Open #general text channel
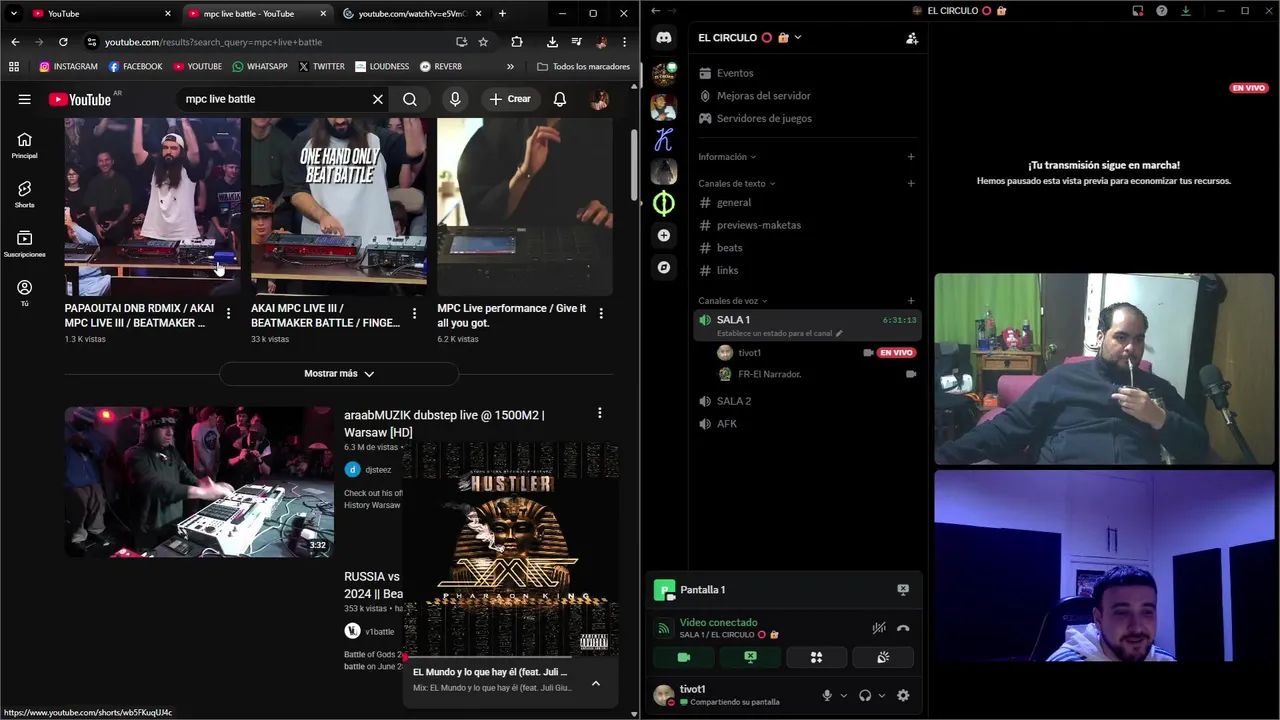 pyautogui.click(x=807, y=202)
